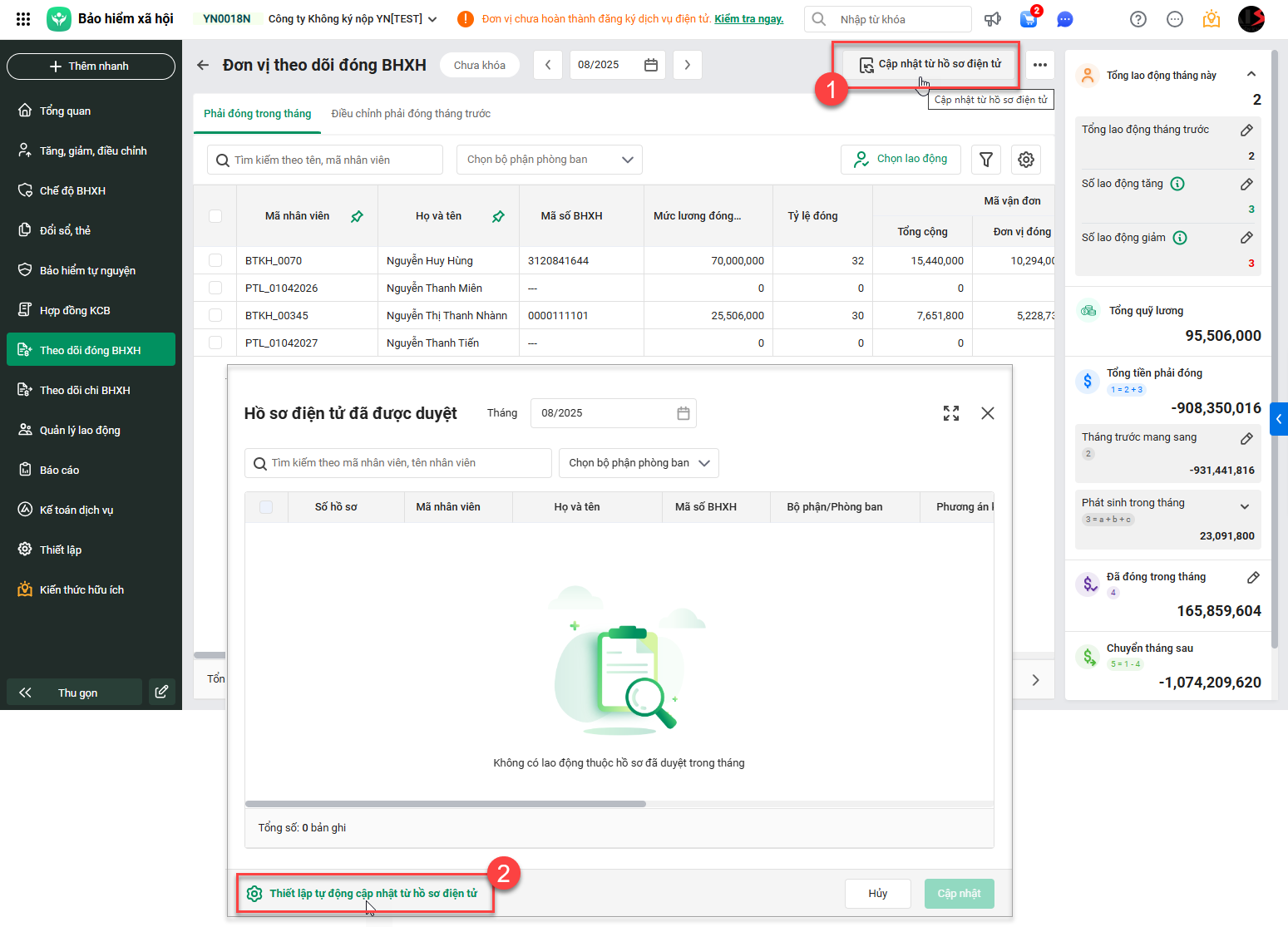The width and height of the screenshot is (1288, 927).
Task: Open dialog Chọn bộ phận phòng ban dropdown
Action: pyautogui.click(x=639, y=463)
